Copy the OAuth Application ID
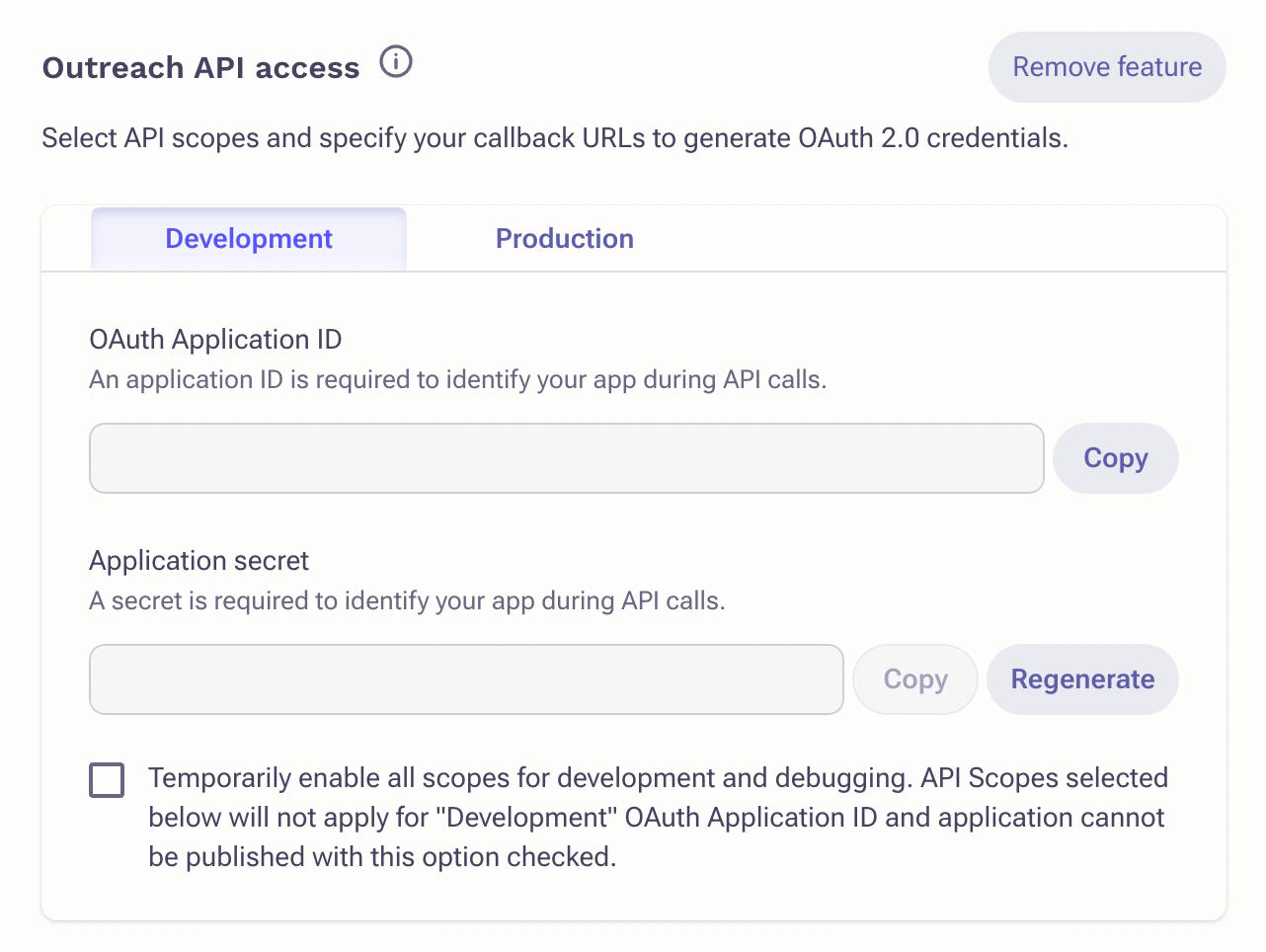Screen dimensions: 1266x952 (1115, 458)
